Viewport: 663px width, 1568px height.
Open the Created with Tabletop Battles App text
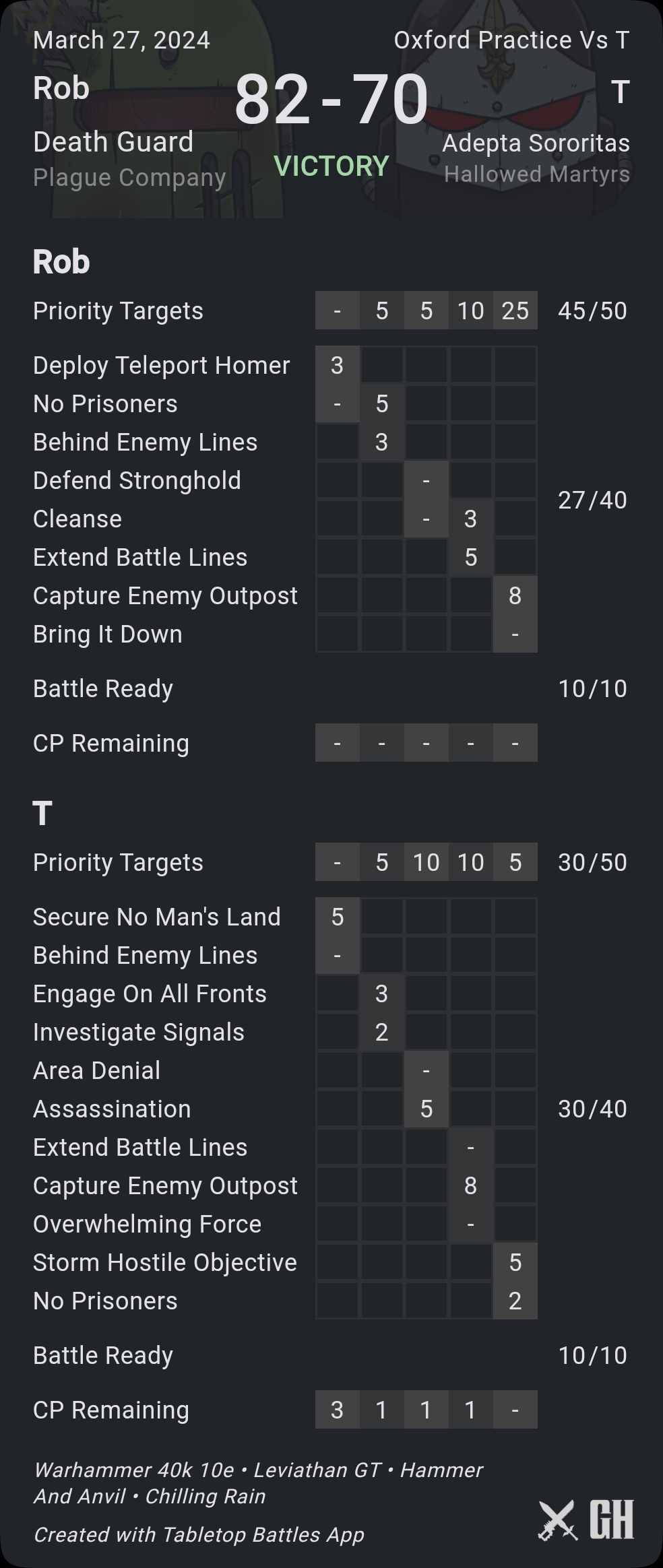pos(199,1534)
